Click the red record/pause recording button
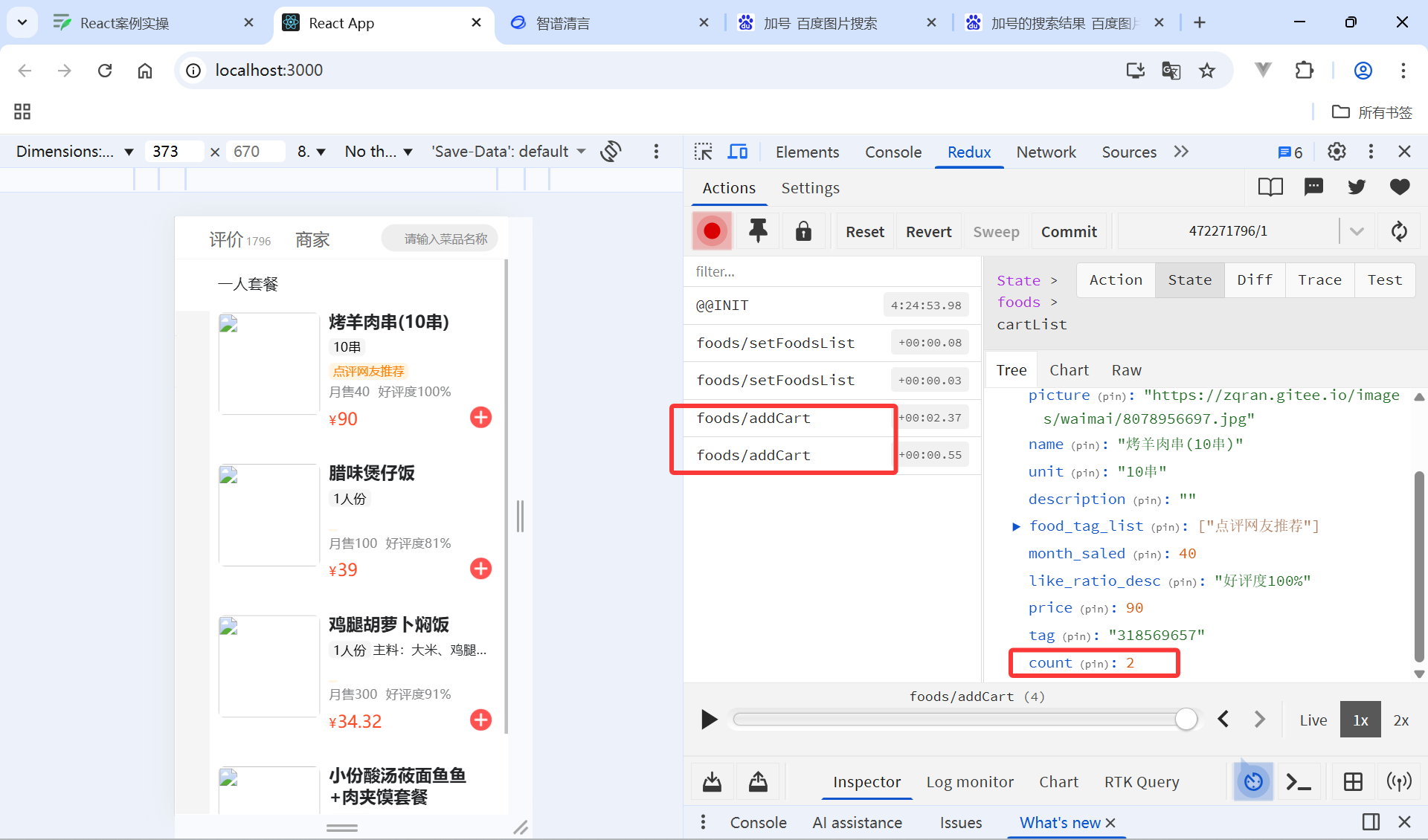 [712, 231]
